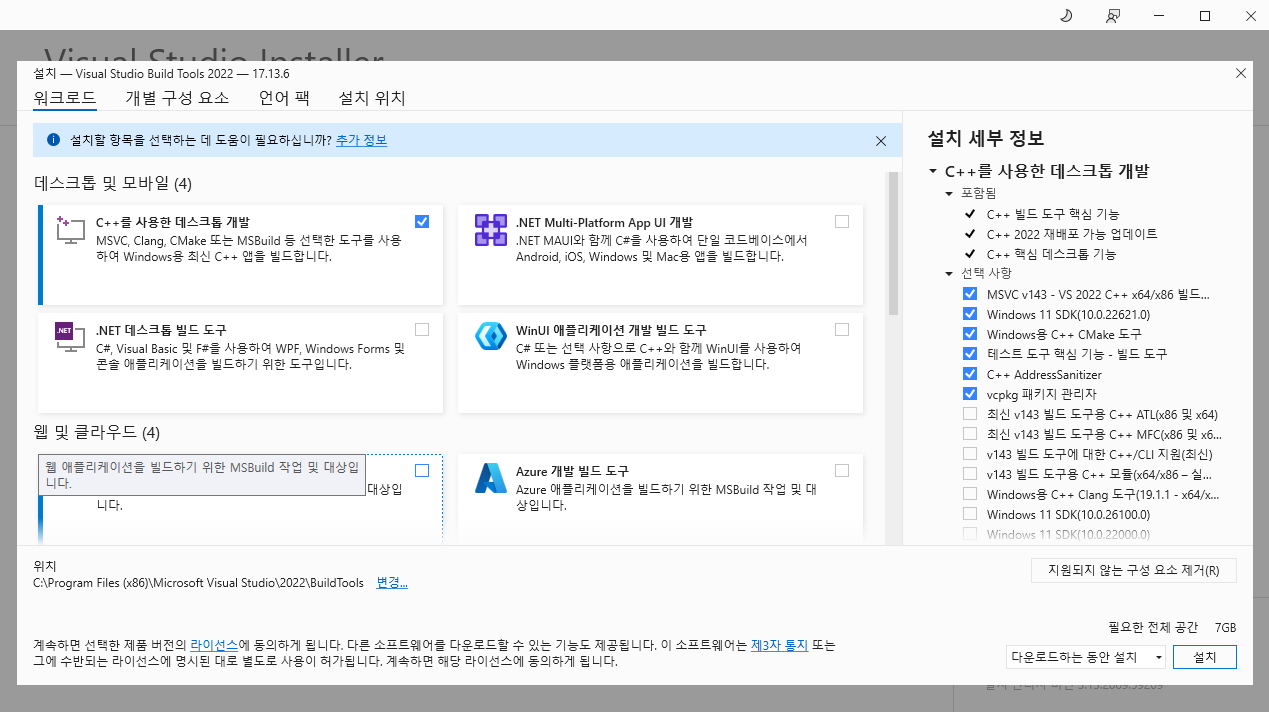Uncheck 테스트 도구 핵심 기능 - 빌드 도구
This screenshot has width=1269, height=712.
970,353
